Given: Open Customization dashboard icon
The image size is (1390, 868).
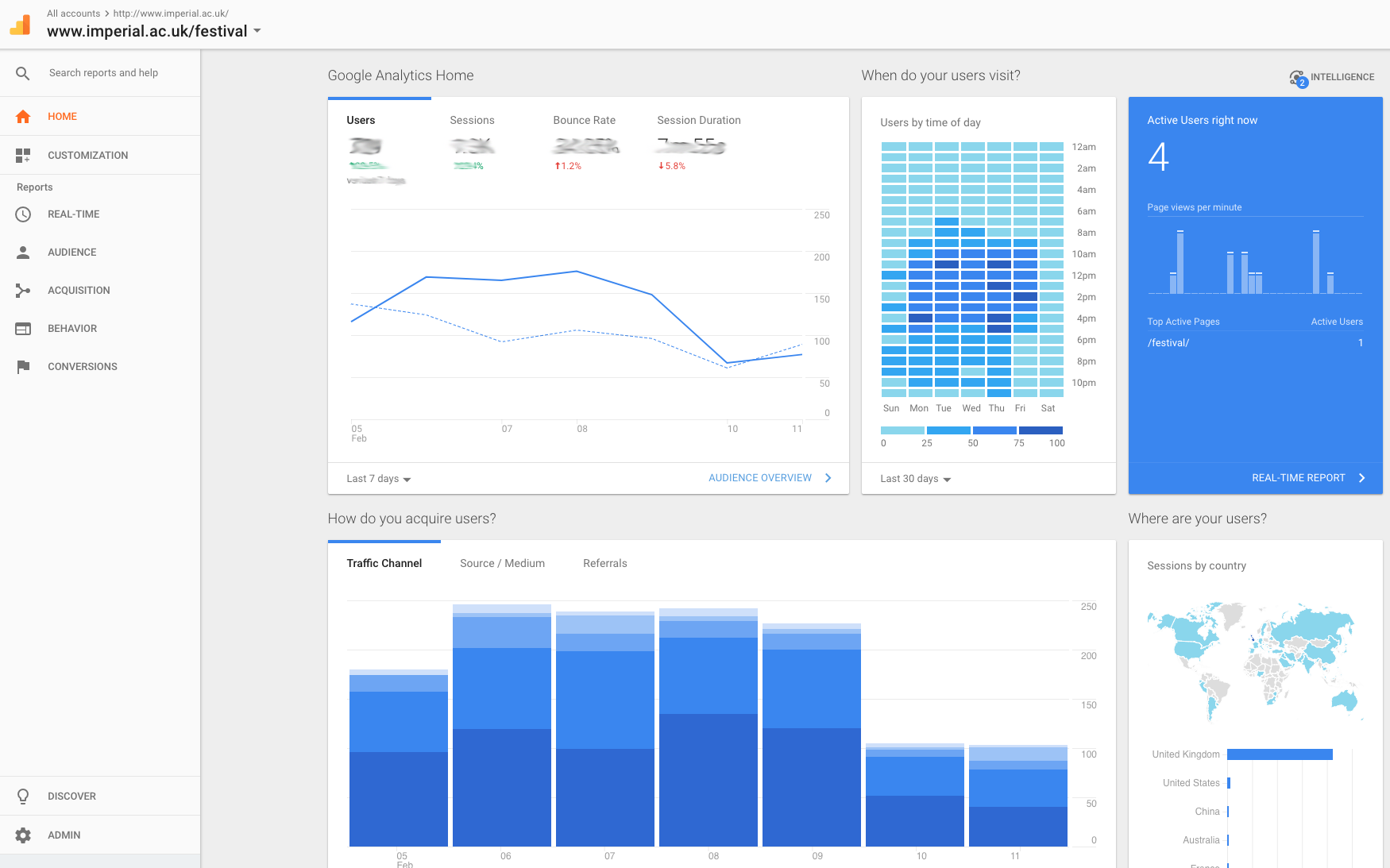Looking at the screenshot, I should 23,156.
